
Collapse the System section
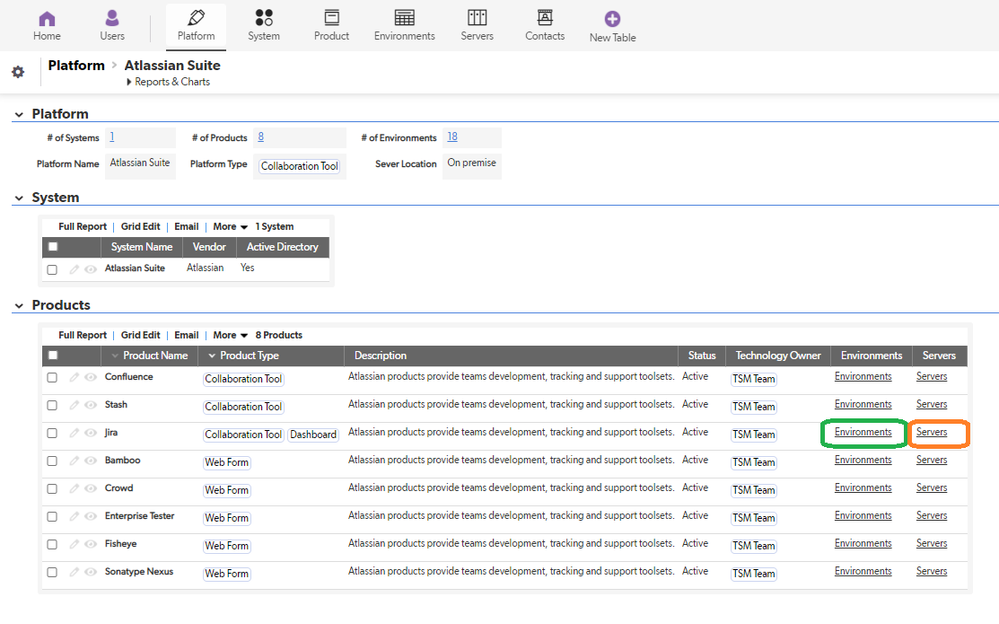pyautogui.click(x=19, y=198)
